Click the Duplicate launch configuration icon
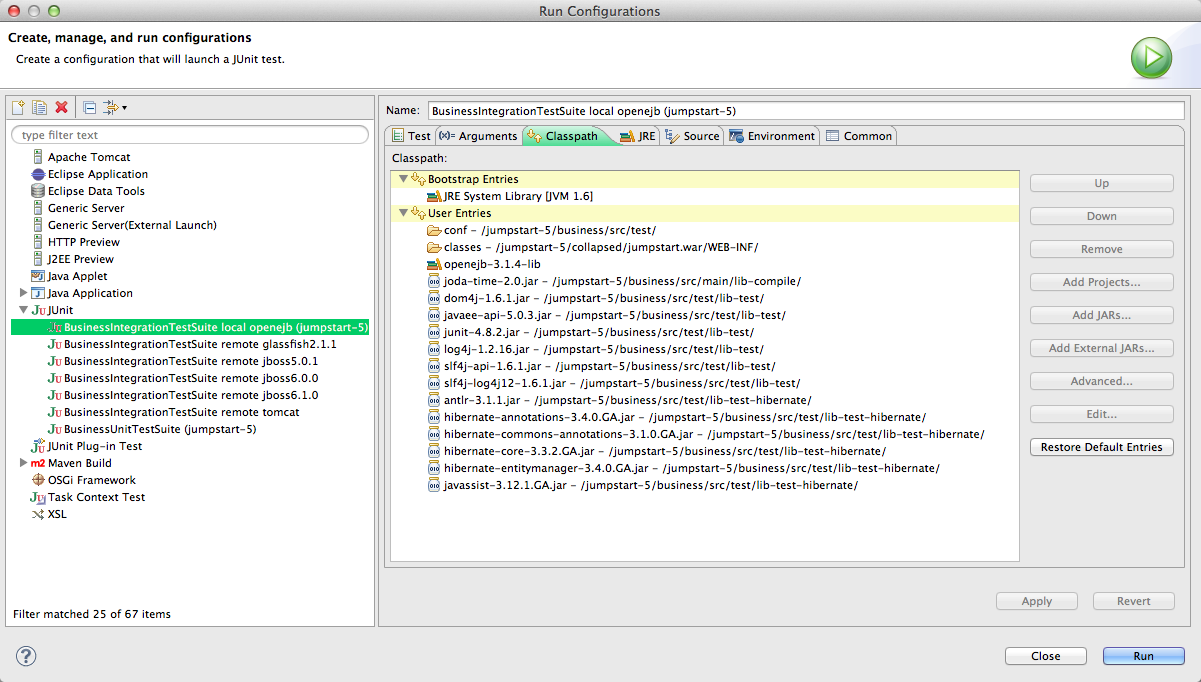Screen dimensions: 1201x682 [40, 107]
